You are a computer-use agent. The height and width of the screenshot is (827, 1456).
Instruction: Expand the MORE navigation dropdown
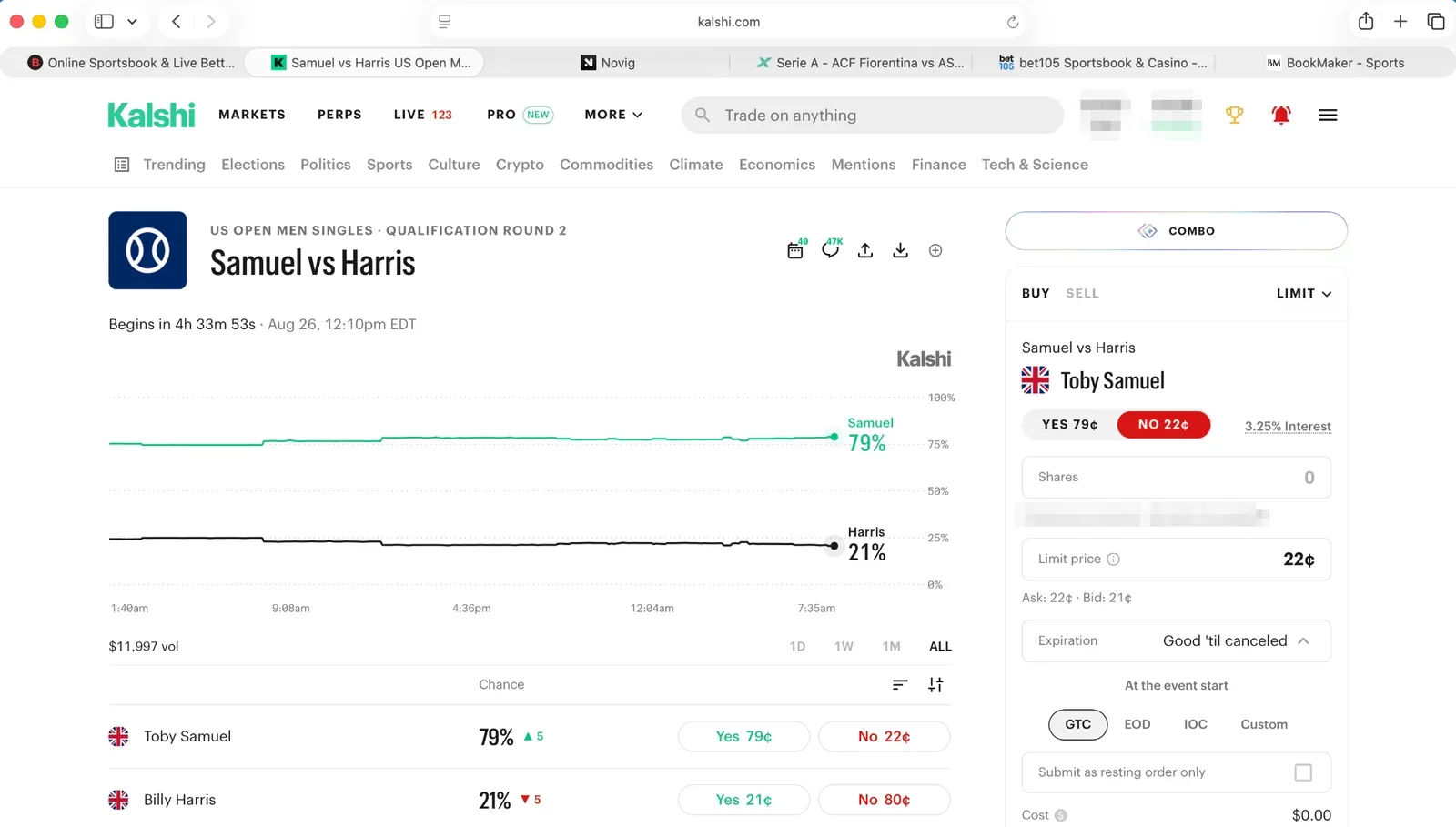point(613,115)
